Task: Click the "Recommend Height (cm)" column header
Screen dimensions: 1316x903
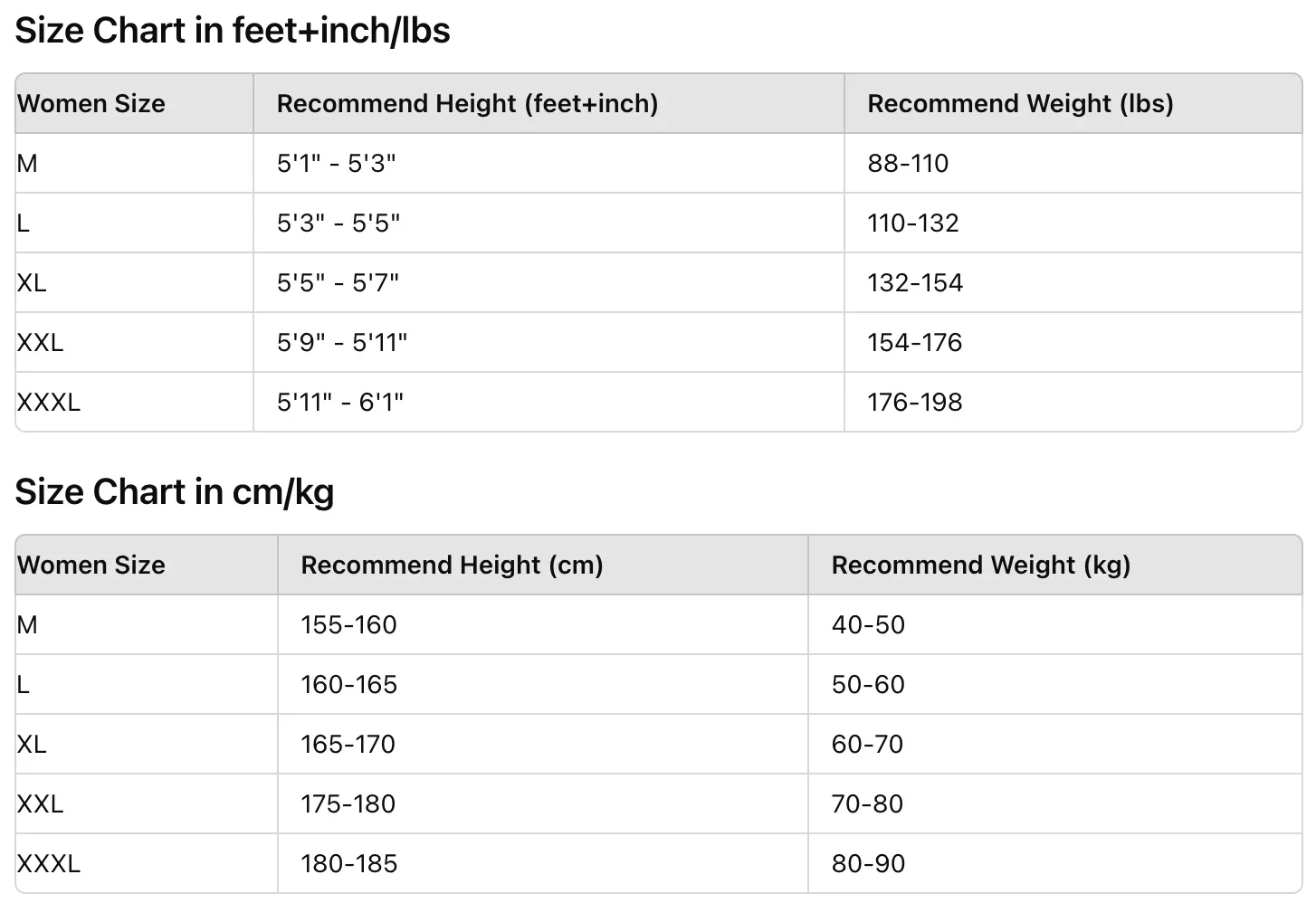Action: [x=452, y=566]
